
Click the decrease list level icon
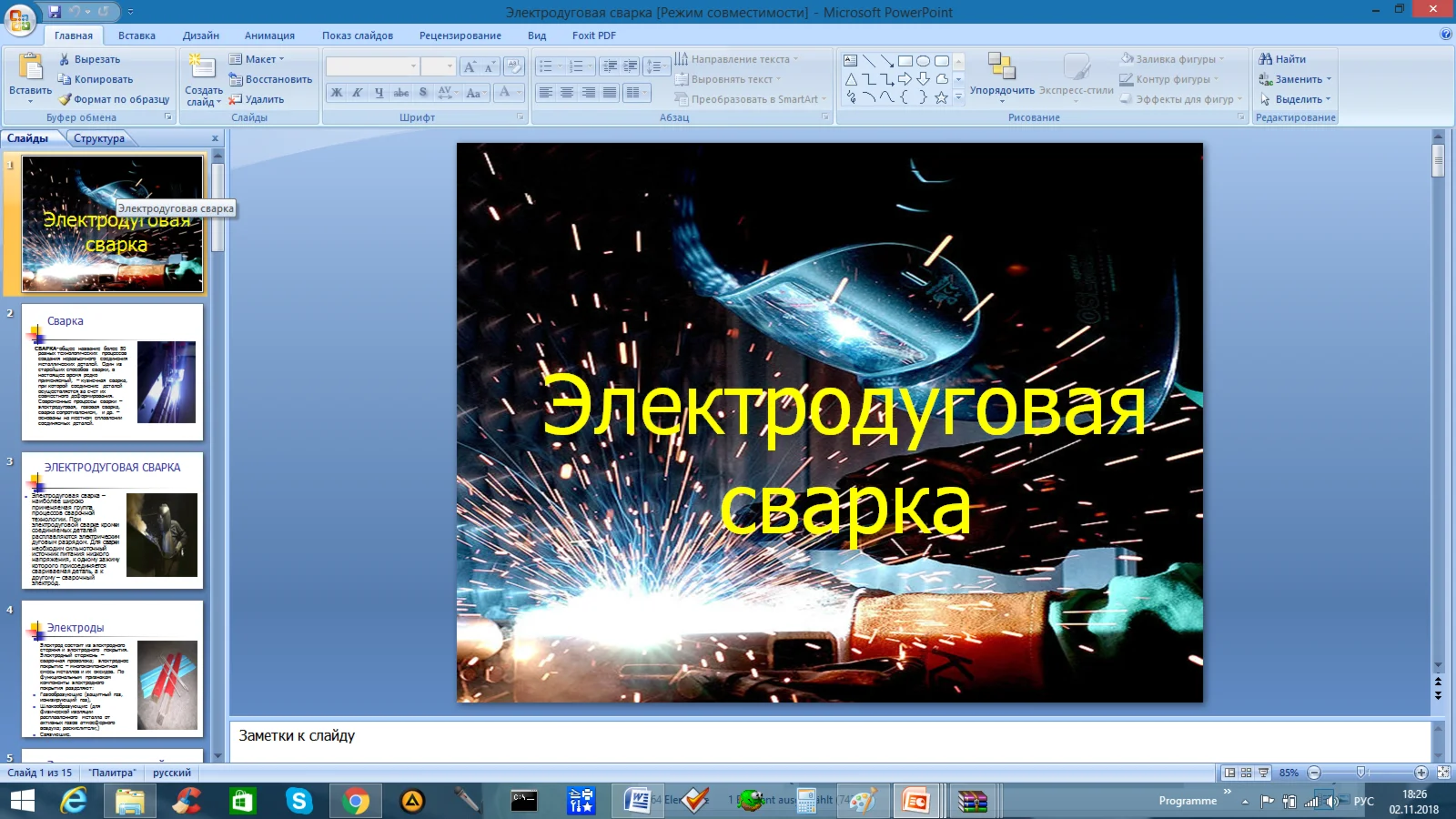(609, 66)
